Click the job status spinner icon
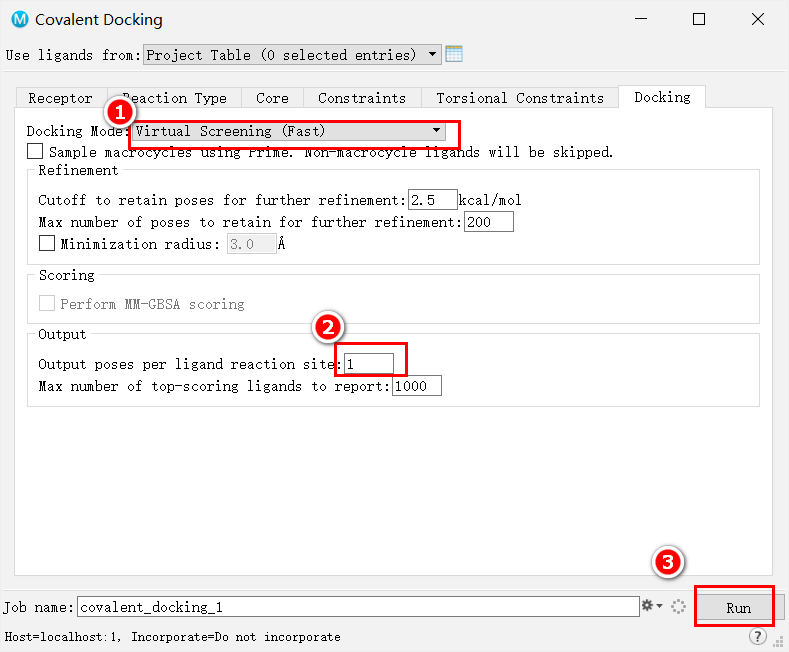This screenshot has height=652, width=789. (x=678, y=606)
